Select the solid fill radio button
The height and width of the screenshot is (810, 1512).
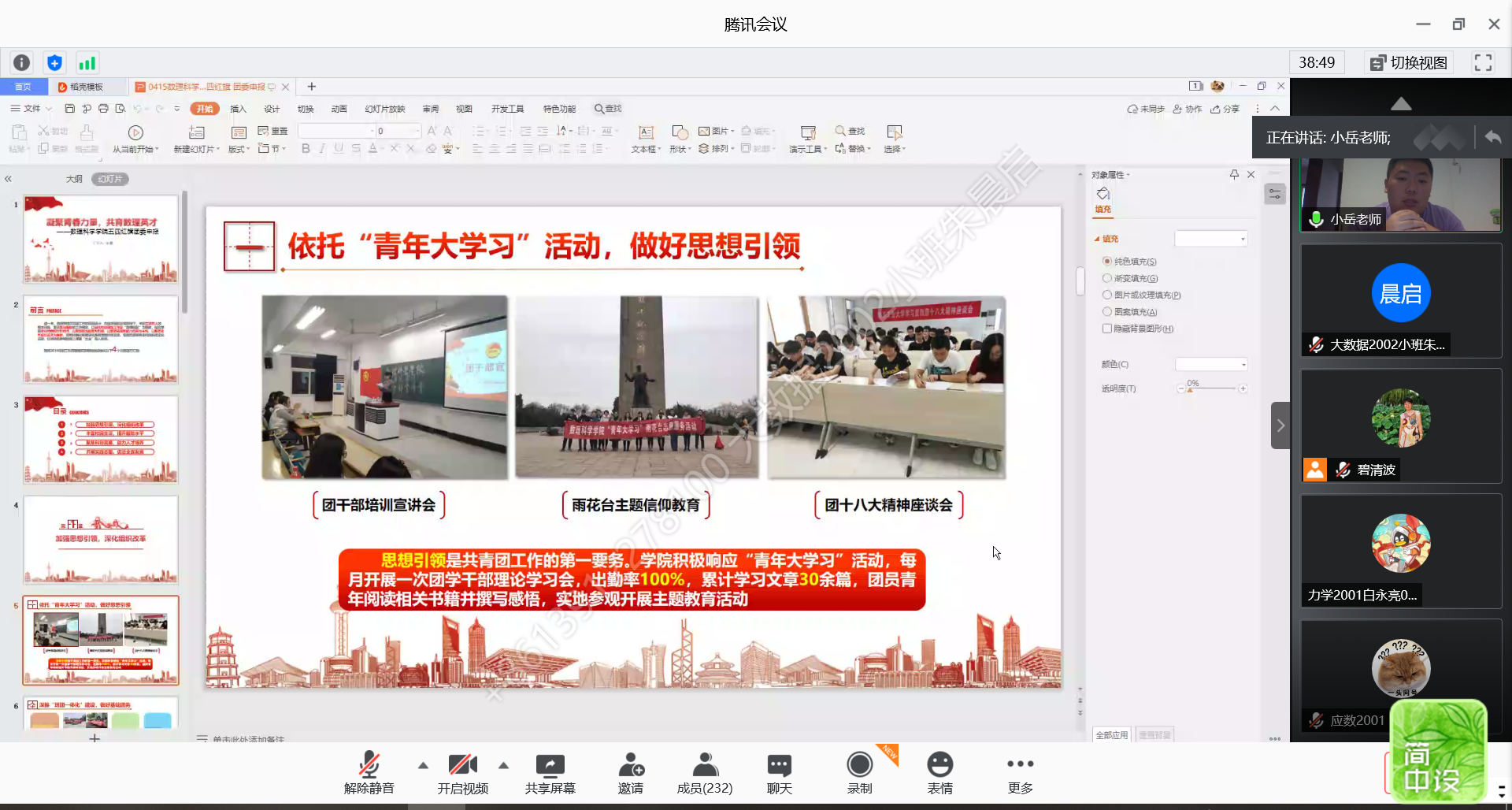click(1107, 262)
